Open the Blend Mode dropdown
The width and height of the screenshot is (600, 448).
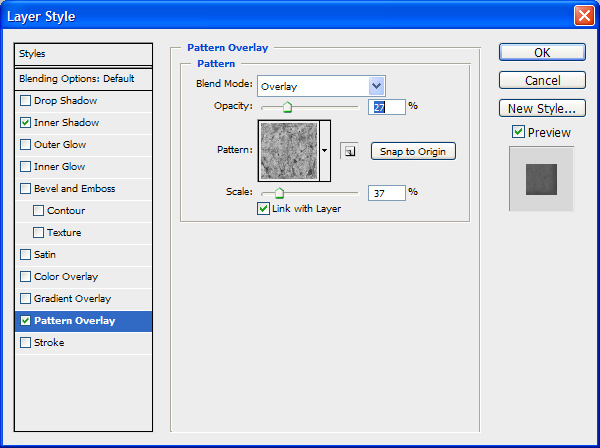tap(376, 86)
